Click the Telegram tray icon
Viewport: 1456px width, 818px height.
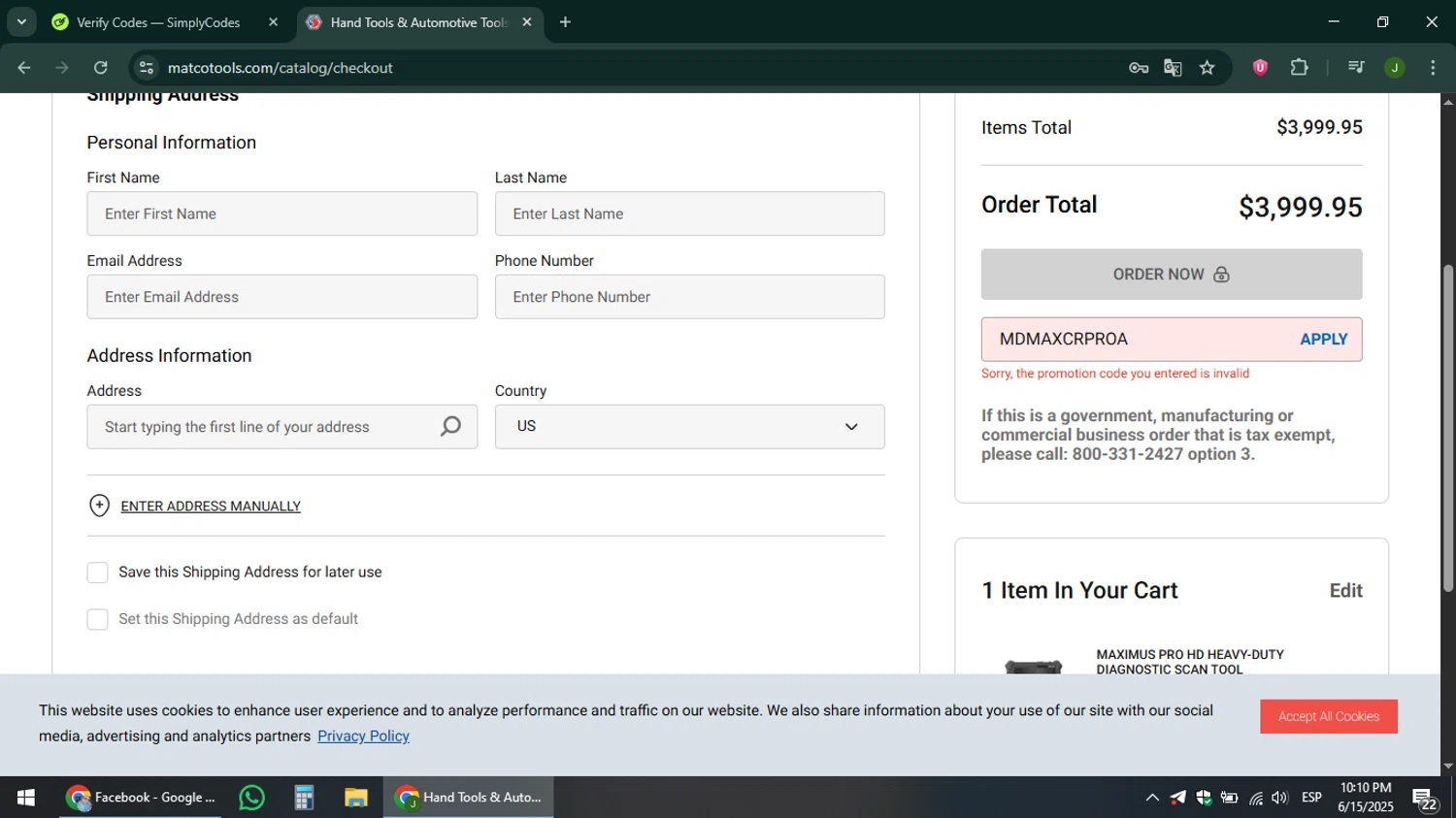(x=1178, y=798)
